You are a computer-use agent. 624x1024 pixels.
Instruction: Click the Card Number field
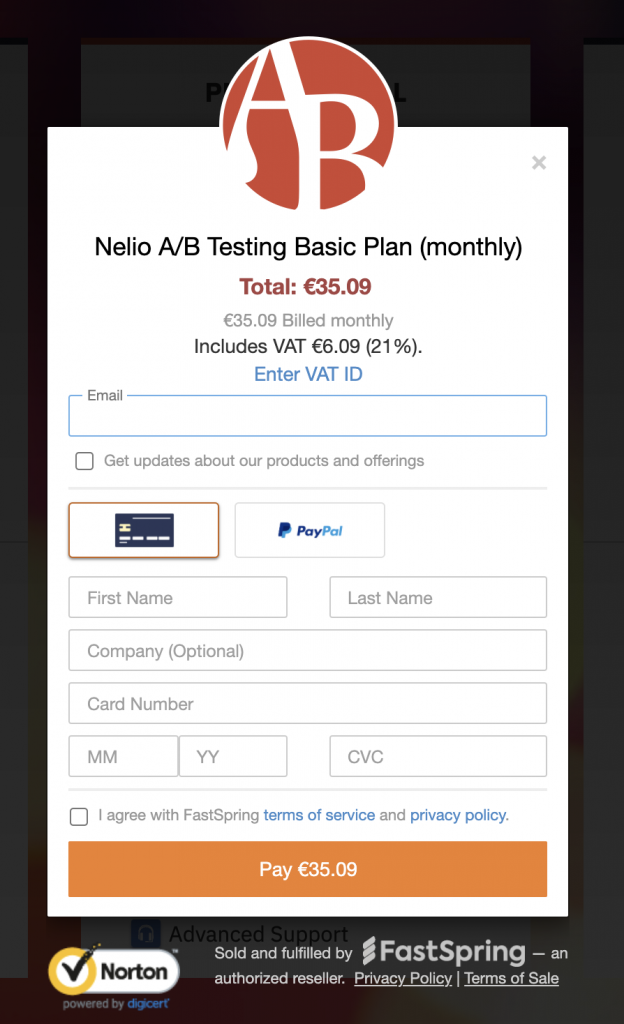coord(307,703)
